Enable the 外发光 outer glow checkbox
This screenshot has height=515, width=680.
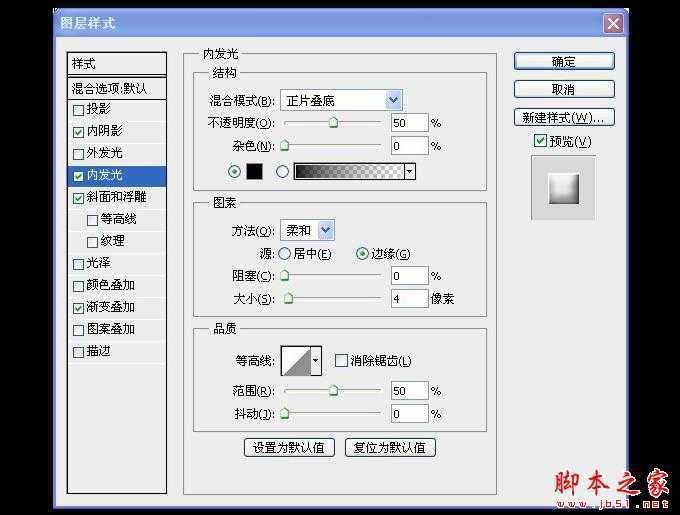(78, 154)
